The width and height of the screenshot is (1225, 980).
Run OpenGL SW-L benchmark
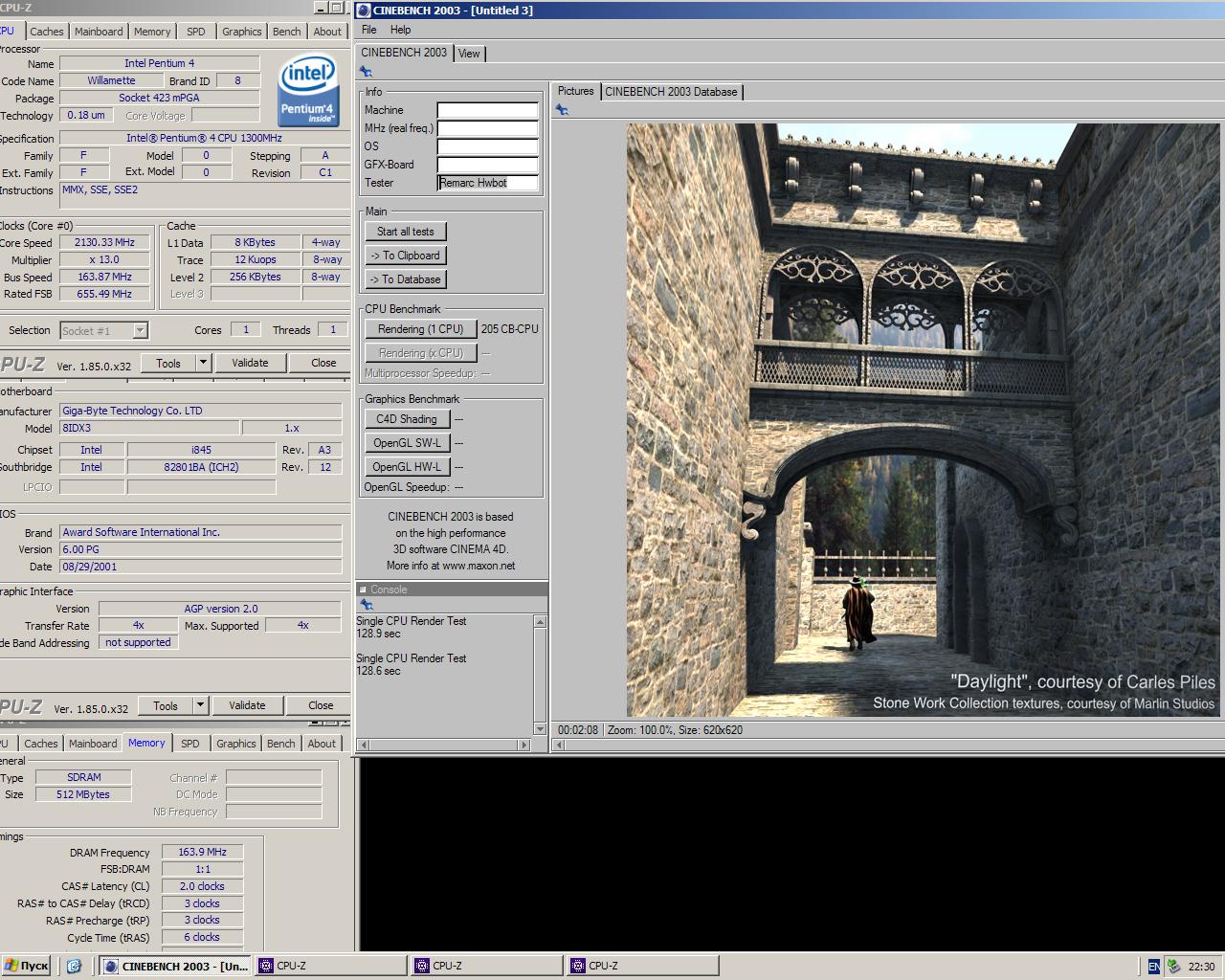pyautogui.click(x=407, y=443)
